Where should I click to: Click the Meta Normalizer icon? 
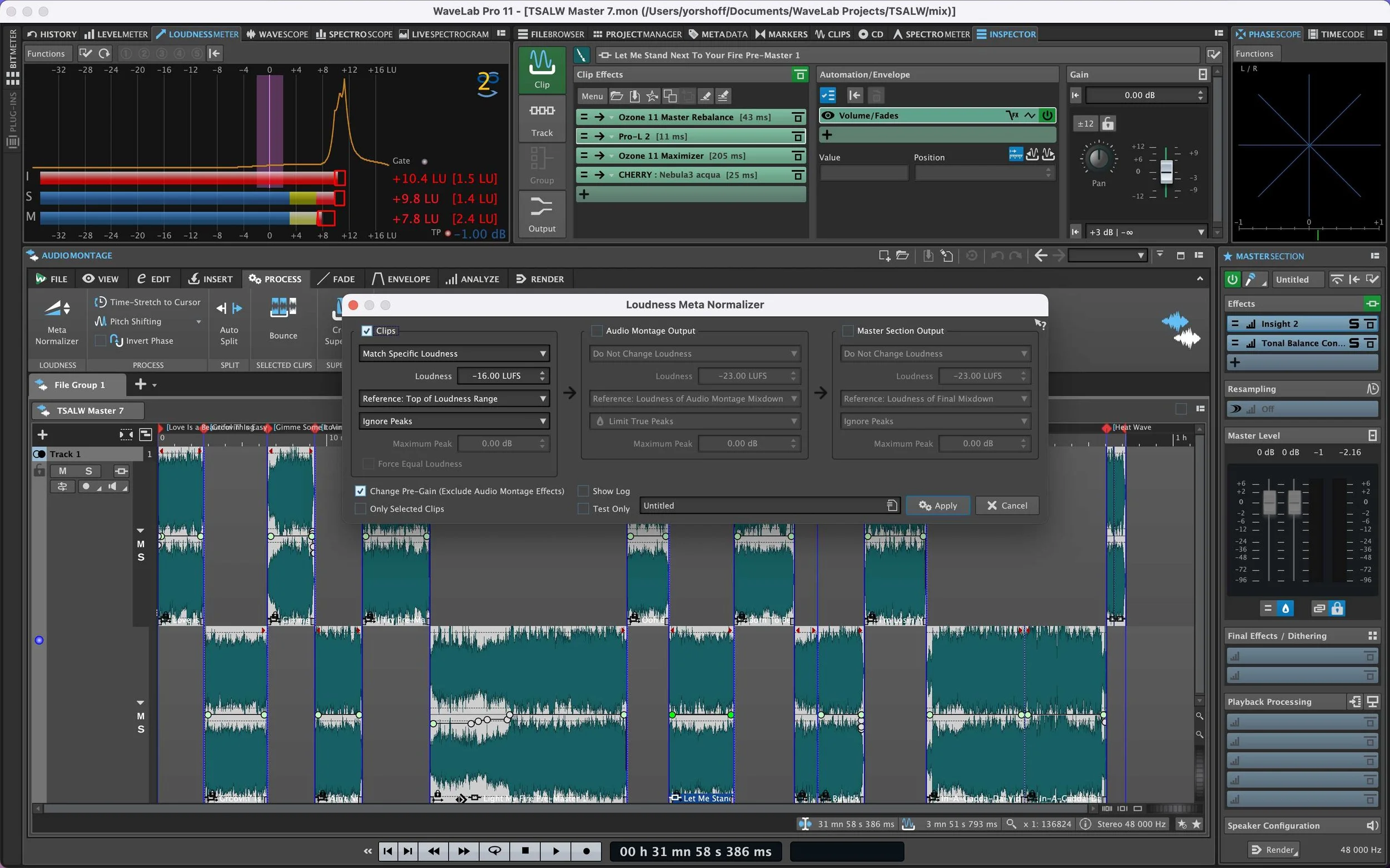[x=56, y=309]
